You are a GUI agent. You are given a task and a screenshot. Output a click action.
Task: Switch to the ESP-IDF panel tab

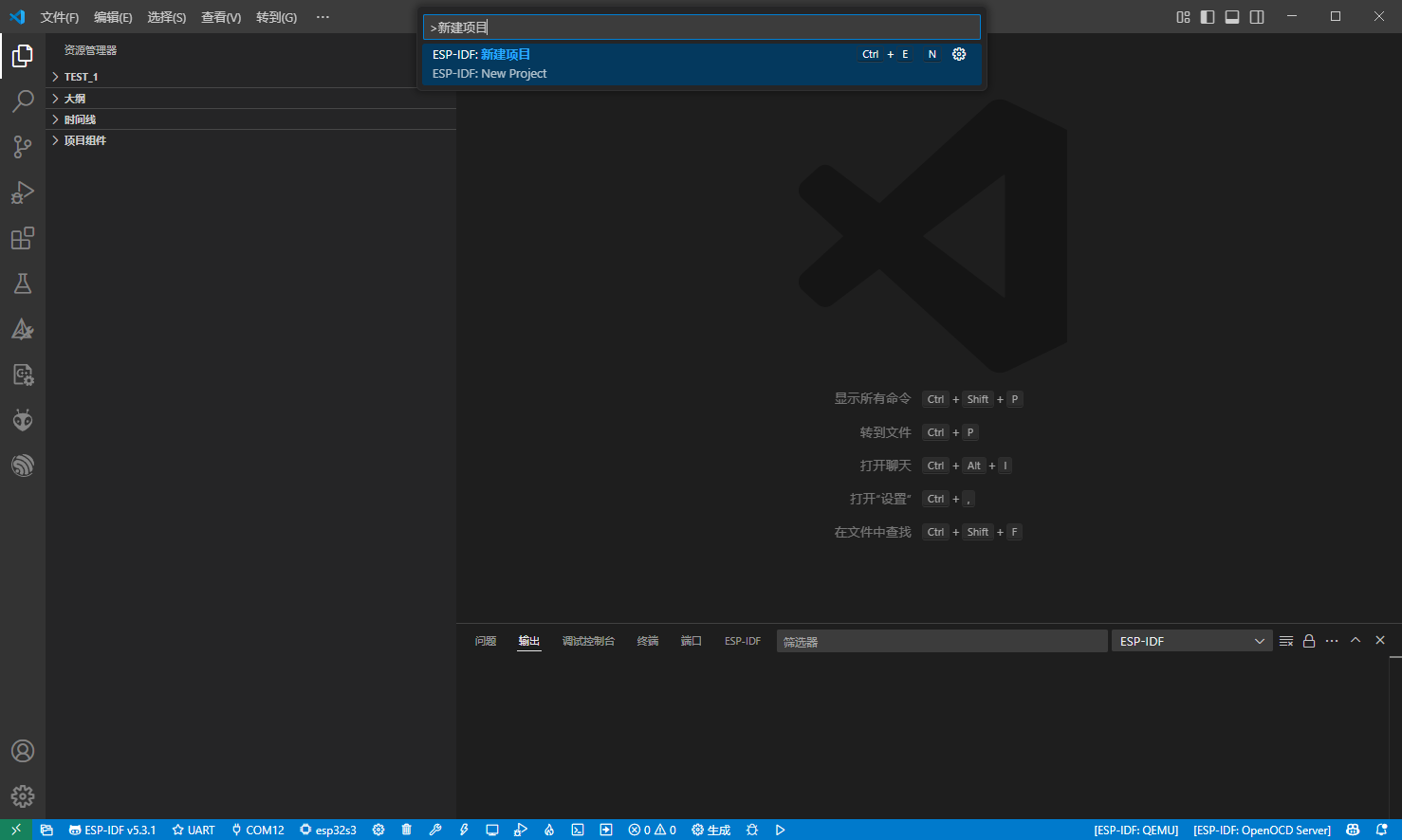point(743,641)
